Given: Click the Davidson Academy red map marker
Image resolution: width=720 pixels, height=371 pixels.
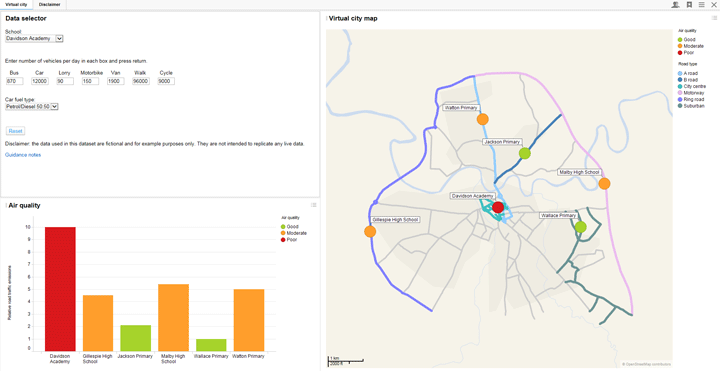Looking at the screenshot, I should [x=498, y=208].
